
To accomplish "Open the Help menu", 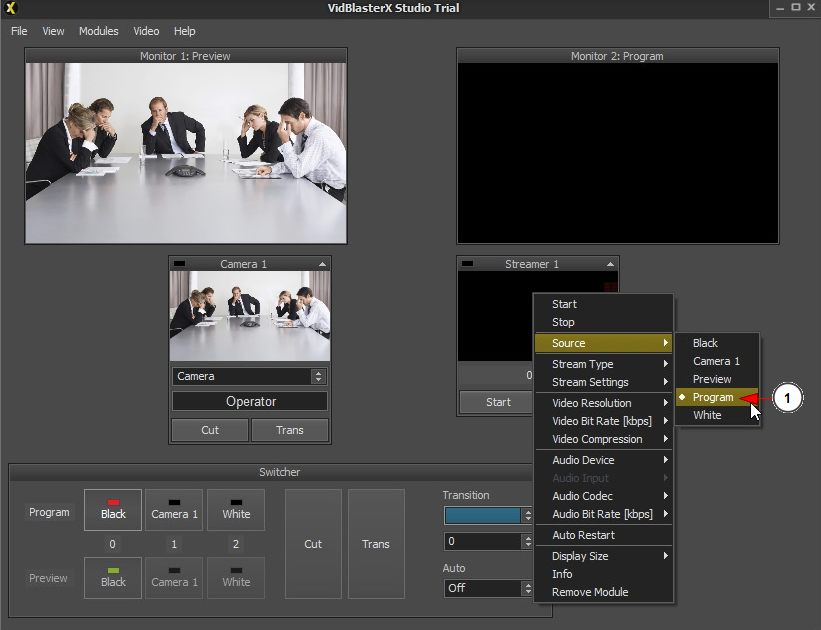I will [x=184, y=31].
